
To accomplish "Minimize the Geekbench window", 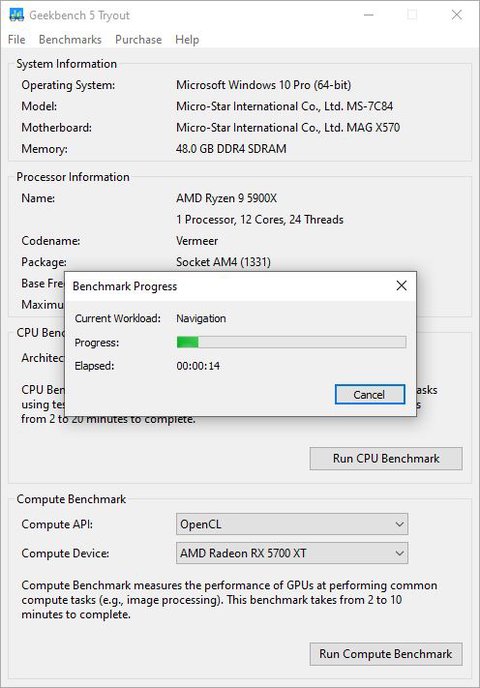I will (369, 15).
